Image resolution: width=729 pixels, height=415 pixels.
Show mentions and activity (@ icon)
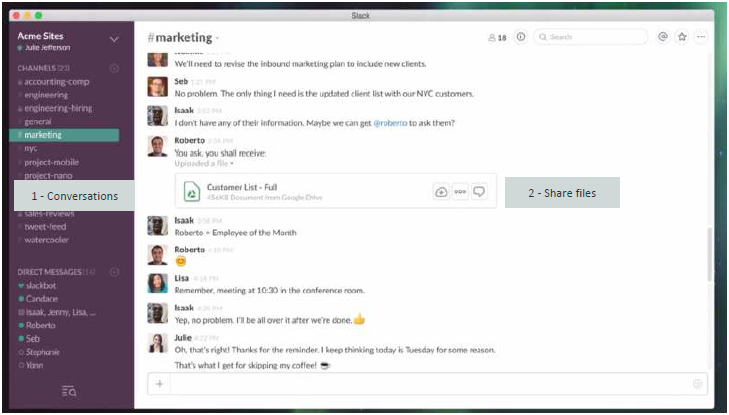(x=663, y=37)
